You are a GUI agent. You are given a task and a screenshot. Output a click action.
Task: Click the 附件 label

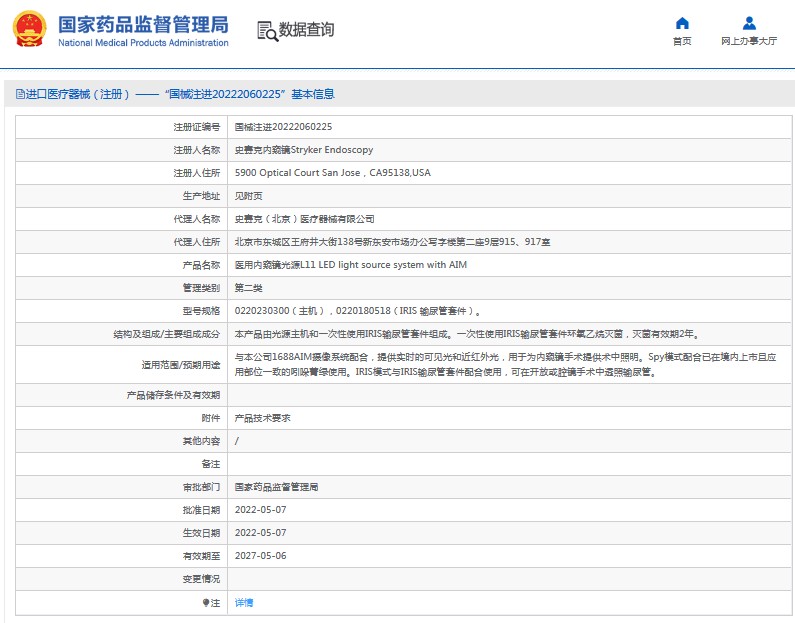[x=211, y=418]
